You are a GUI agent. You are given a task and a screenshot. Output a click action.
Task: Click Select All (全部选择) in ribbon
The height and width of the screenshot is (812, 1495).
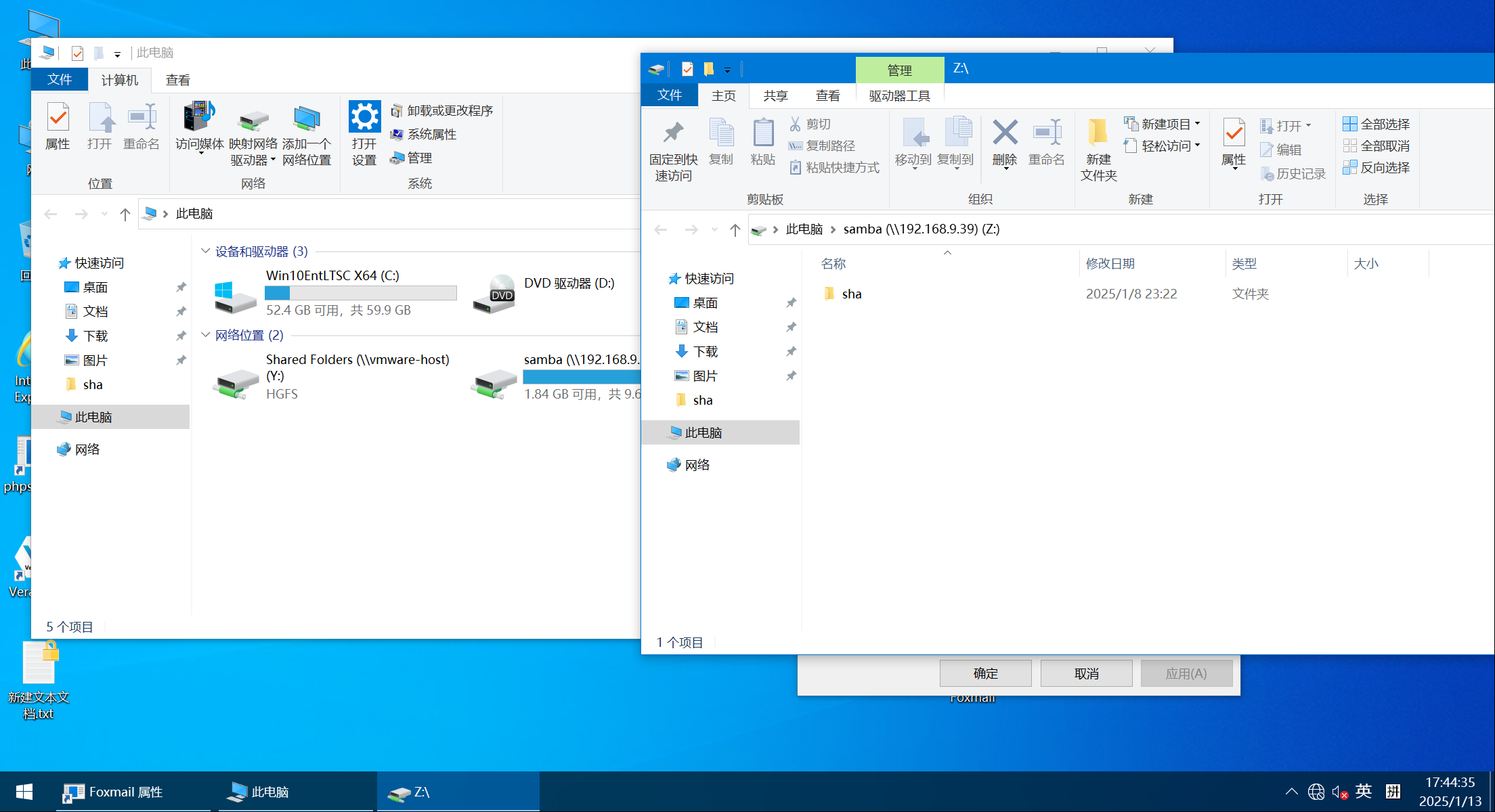[x=1377, y=125]
